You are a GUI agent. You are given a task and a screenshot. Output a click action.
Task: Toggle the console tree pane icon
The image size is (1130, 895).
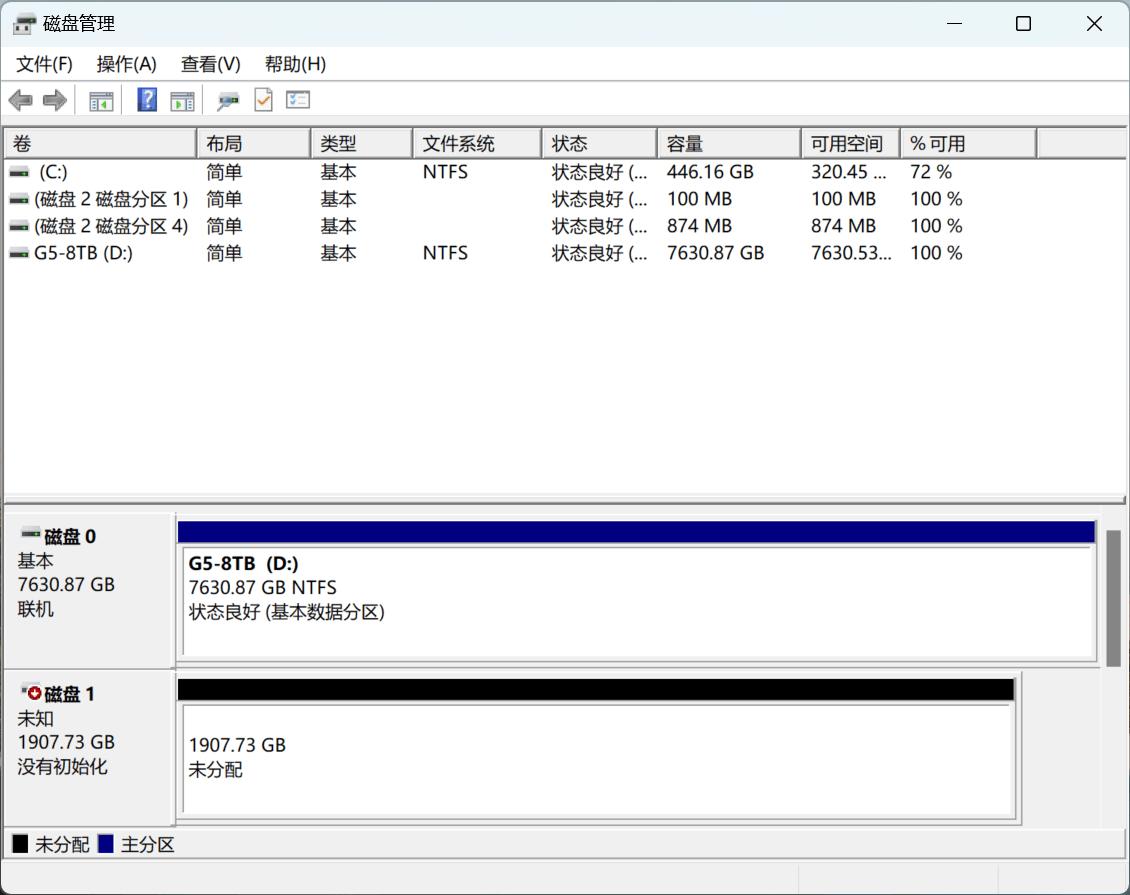pyautogui.click(x=101, y=100)
